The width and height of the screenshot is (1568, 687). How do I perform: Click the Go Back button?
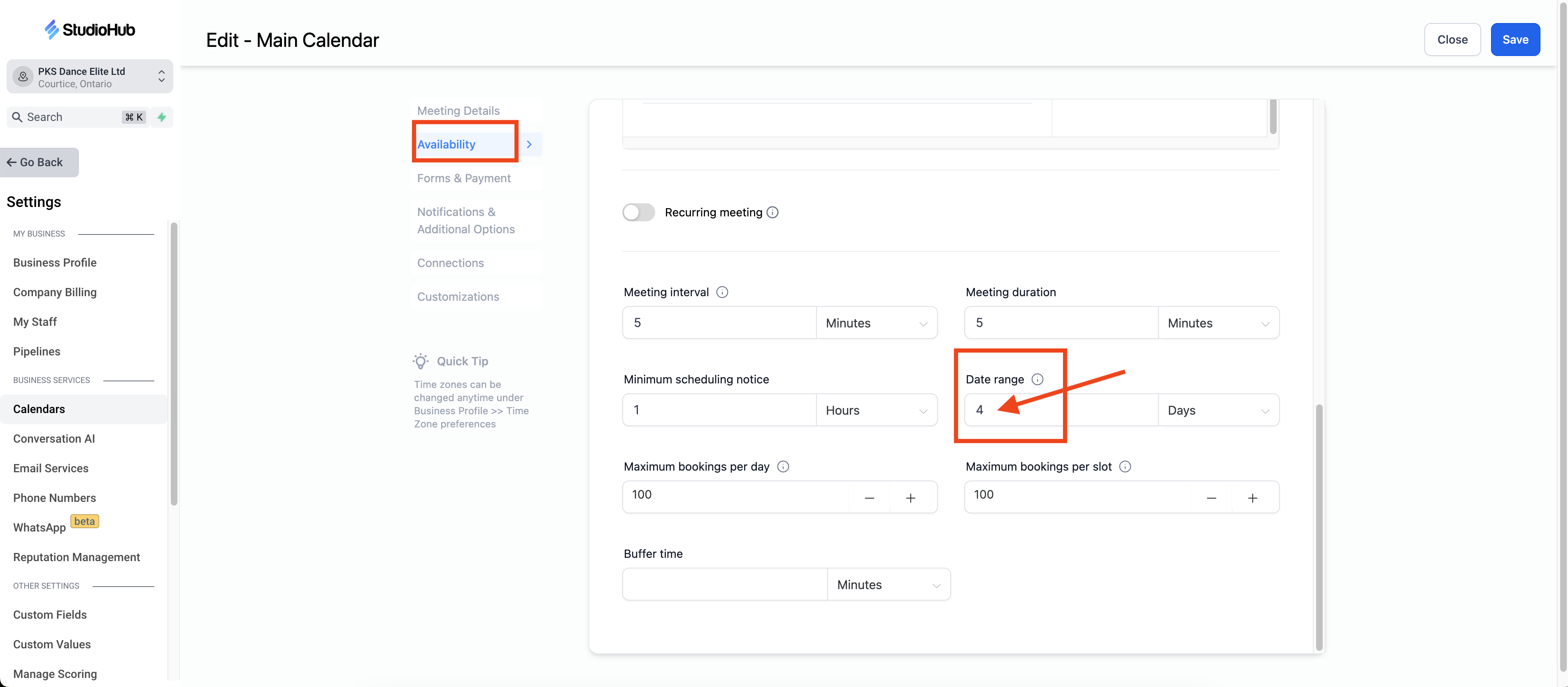tap(40, 162)
